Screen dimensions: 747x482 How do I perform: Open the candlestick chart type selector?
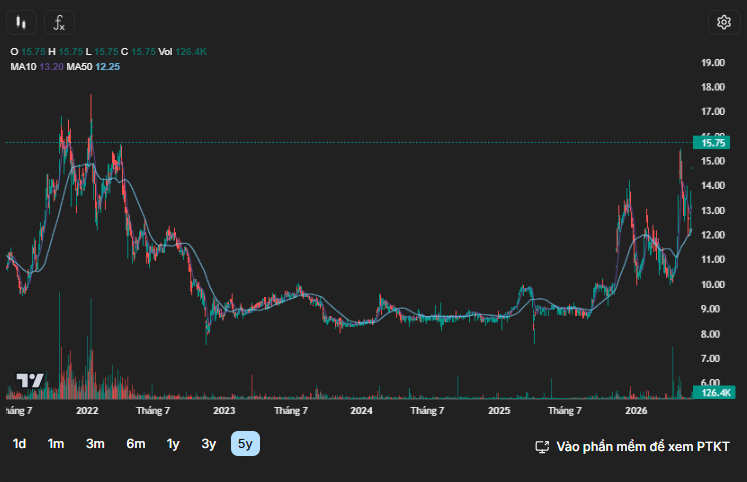[21, 22]
